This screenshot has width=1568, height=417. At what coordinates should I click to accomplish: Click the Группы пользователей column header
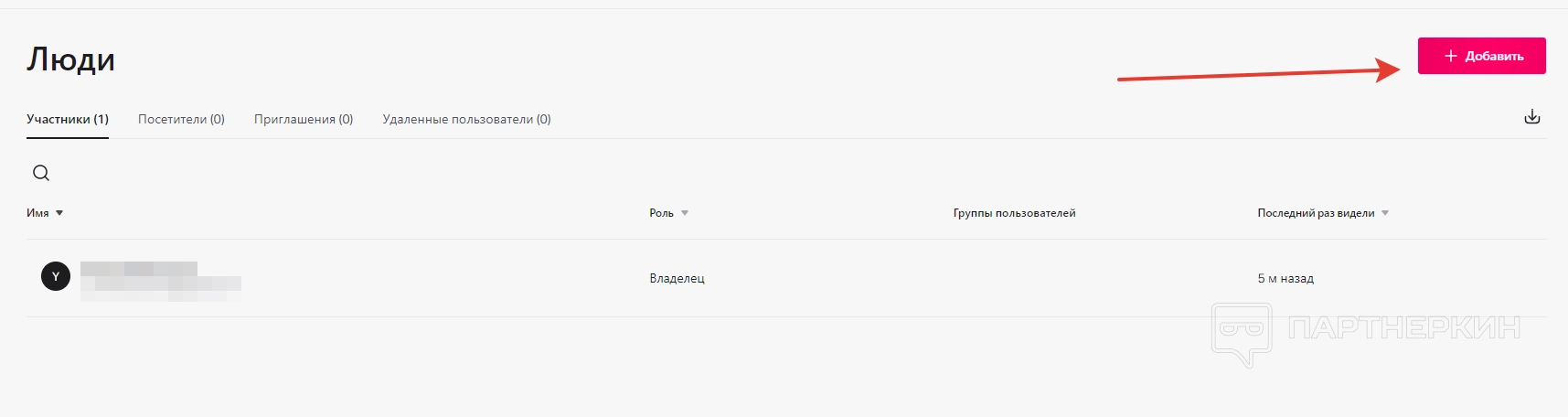[x=1014, y=213]
